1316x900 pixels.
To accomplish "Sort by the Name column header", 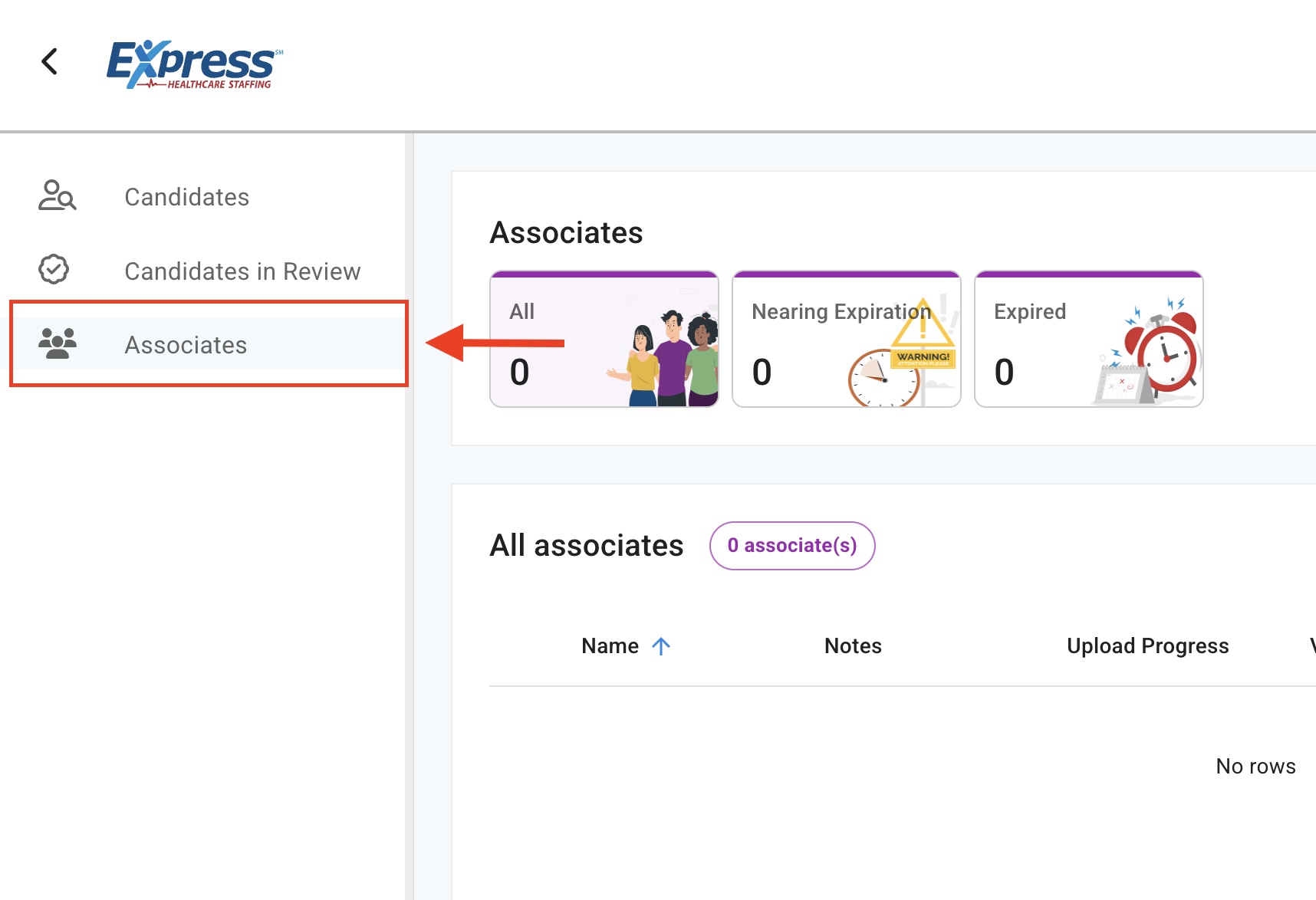I will coord(610,646).
